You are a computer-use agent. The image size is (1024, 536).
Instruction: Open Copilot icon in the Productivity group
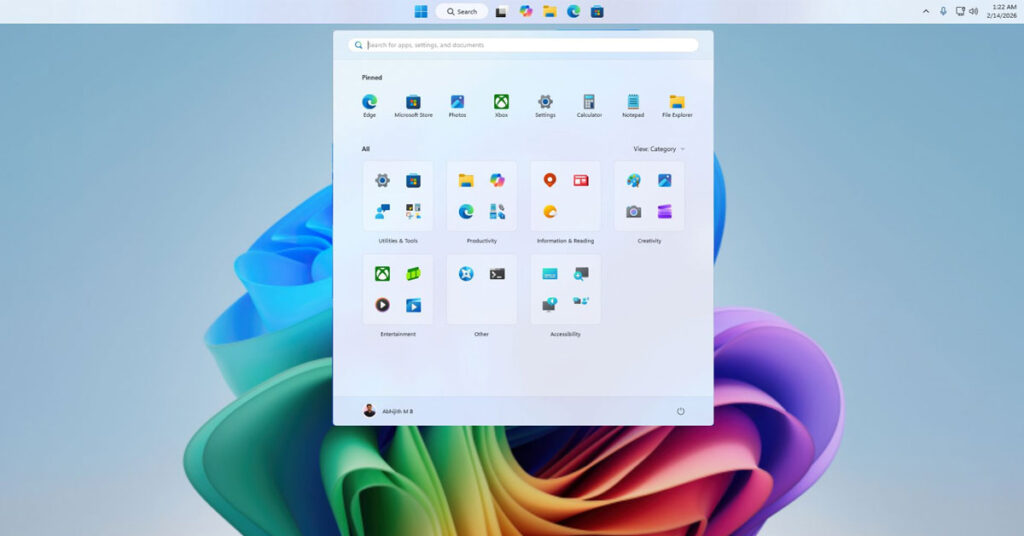tap(497, 180)
